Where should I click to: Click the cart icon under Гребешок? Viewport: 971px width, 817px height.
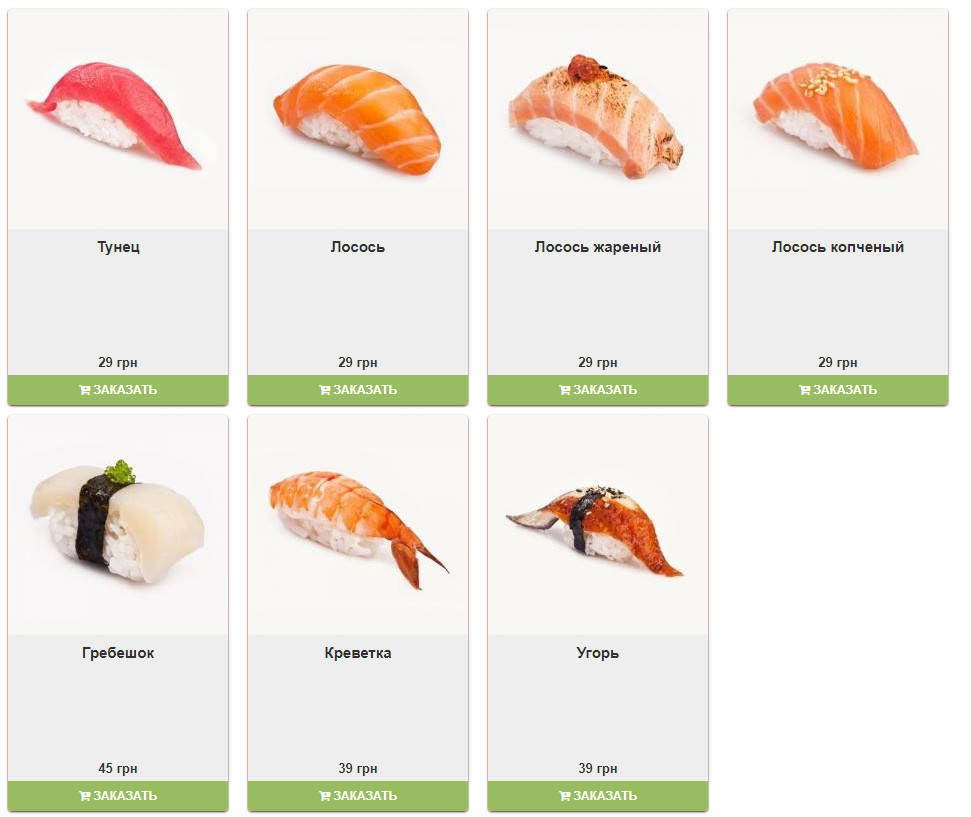coord(85,796)
